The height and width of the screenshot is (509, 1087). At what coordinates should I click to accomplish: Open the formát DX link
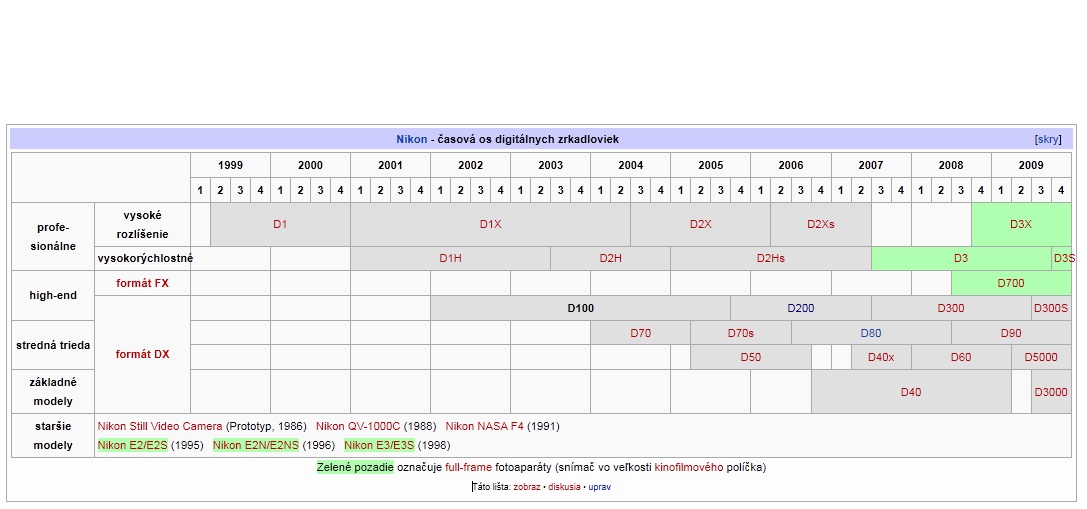(142, 354)
